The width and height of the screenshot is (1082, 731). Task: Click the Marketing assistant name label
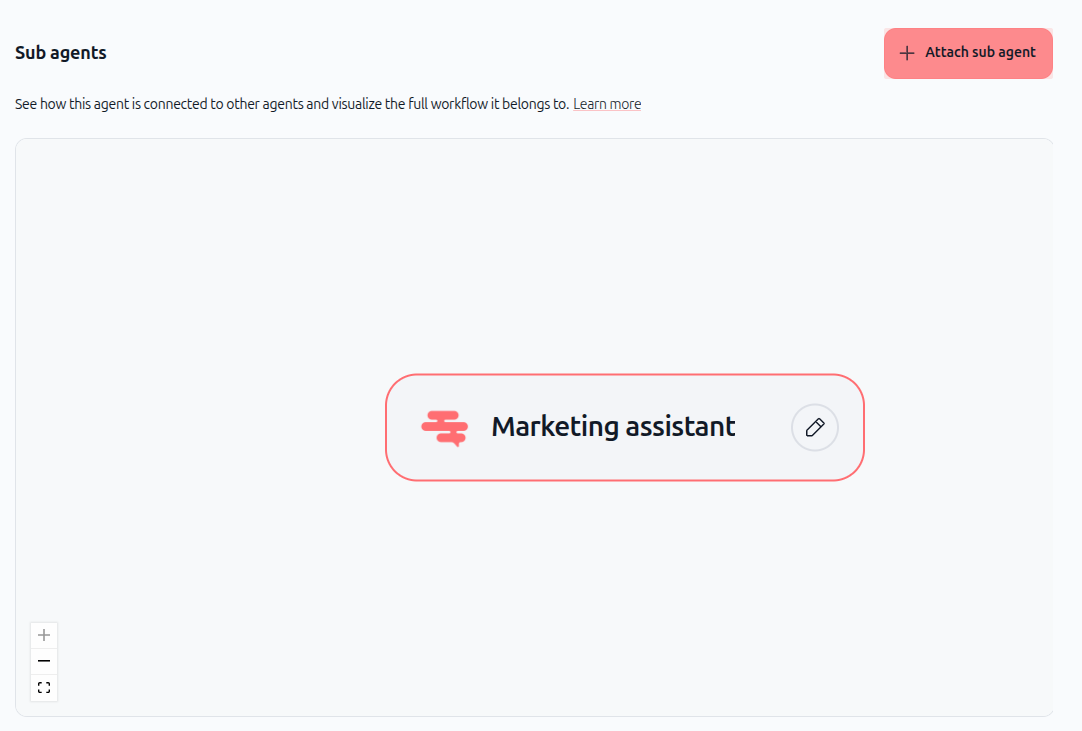tap(613, 427)
